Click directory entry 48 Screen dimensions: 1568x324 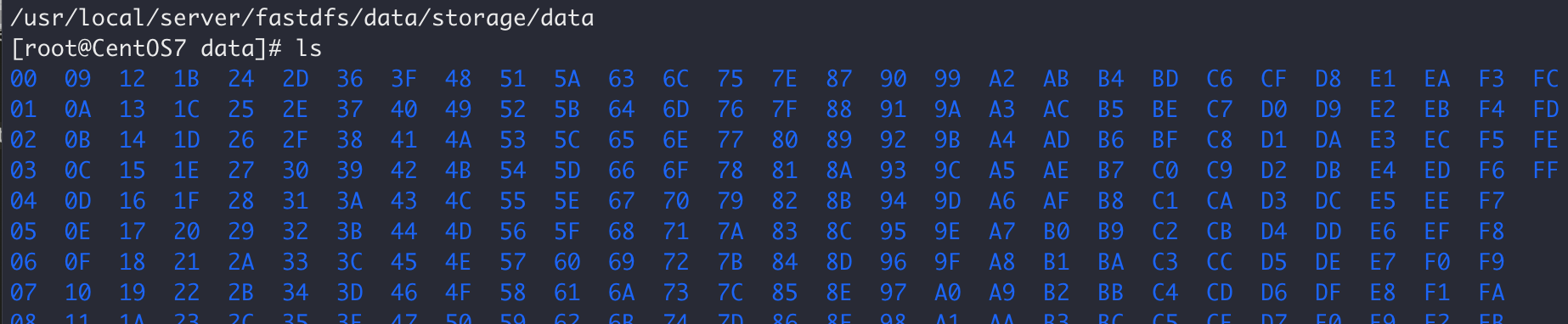459,79
